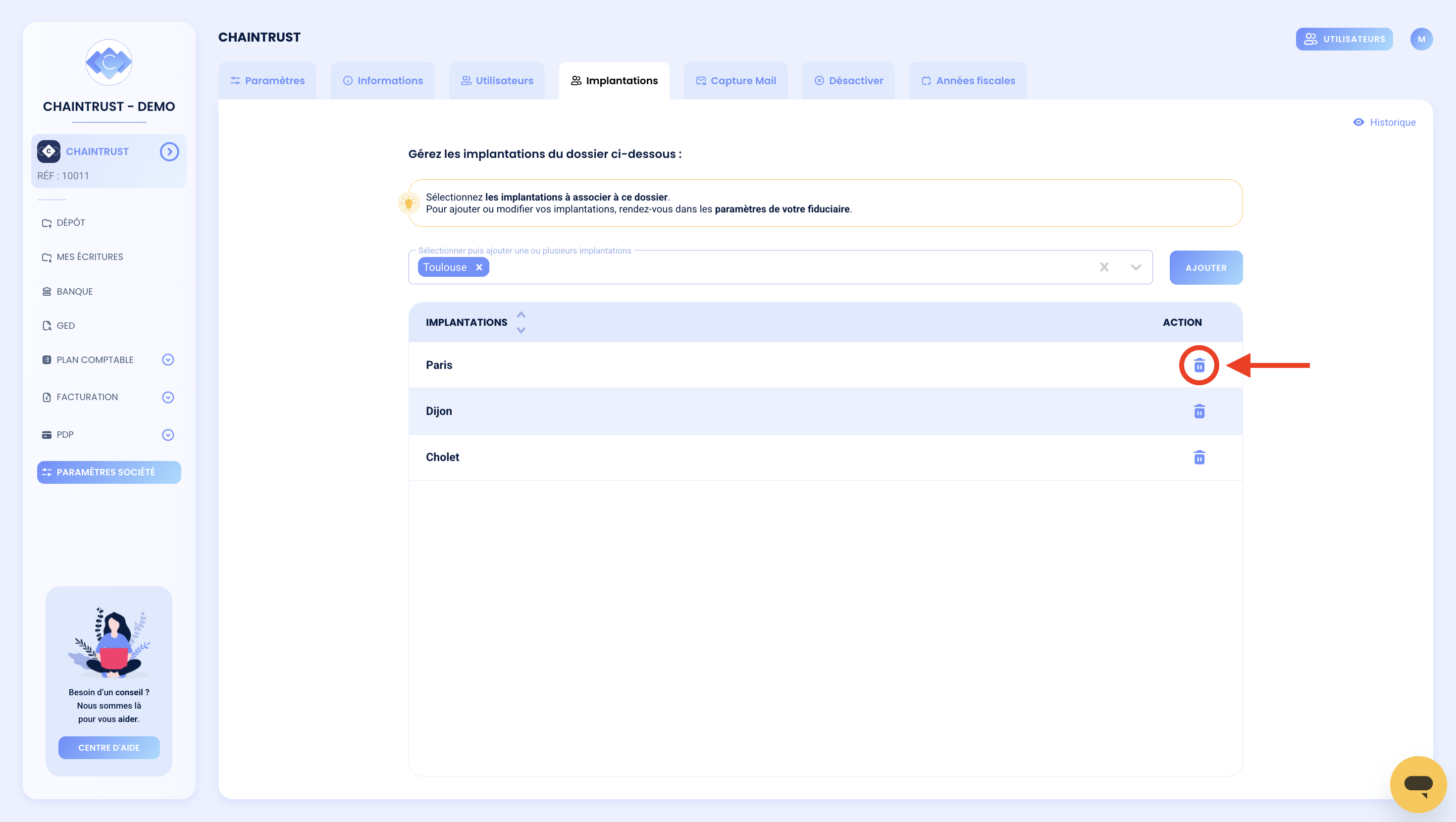
Task: Open DÉPÔT in the sidebar
Action: click(x=63, y=223)
